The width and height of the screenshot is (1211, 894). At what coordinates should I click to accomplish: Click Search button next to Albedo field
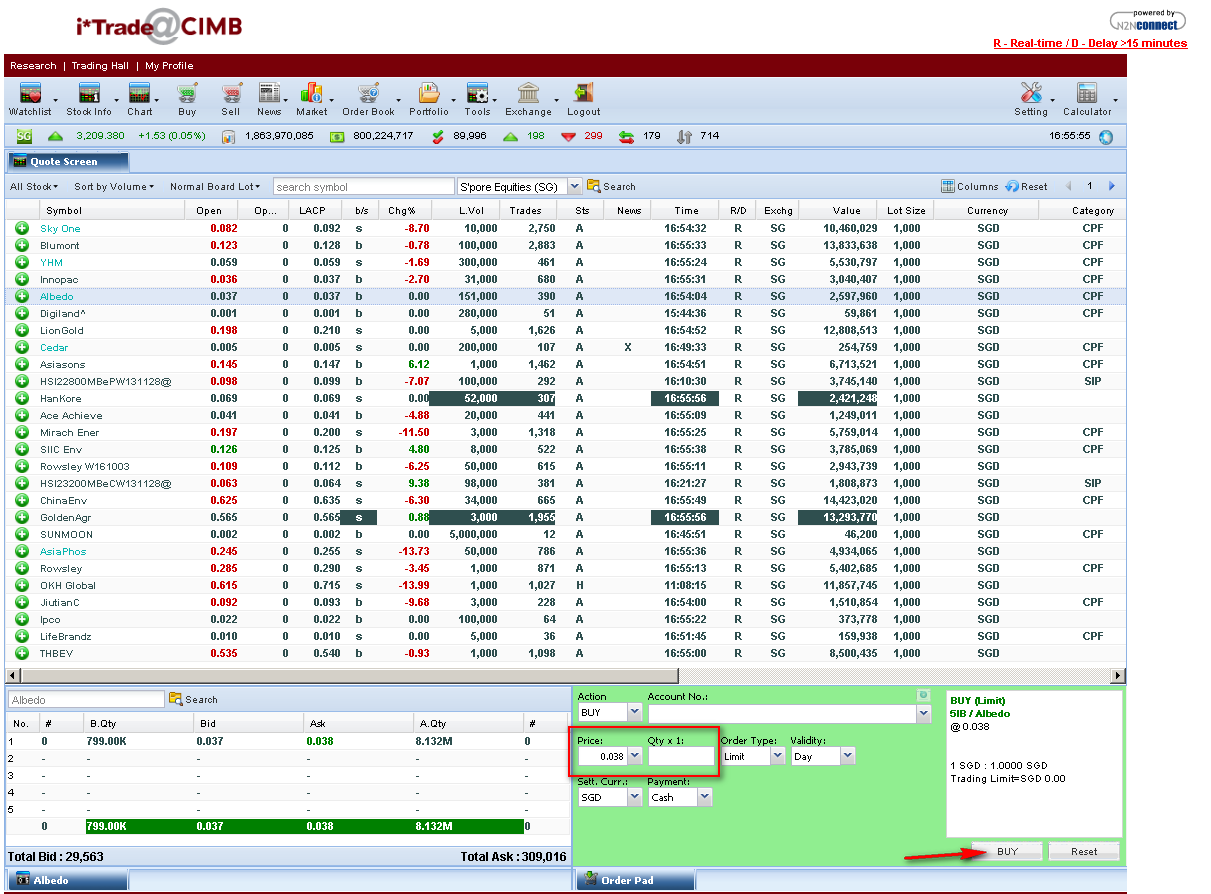coord(193,699)
